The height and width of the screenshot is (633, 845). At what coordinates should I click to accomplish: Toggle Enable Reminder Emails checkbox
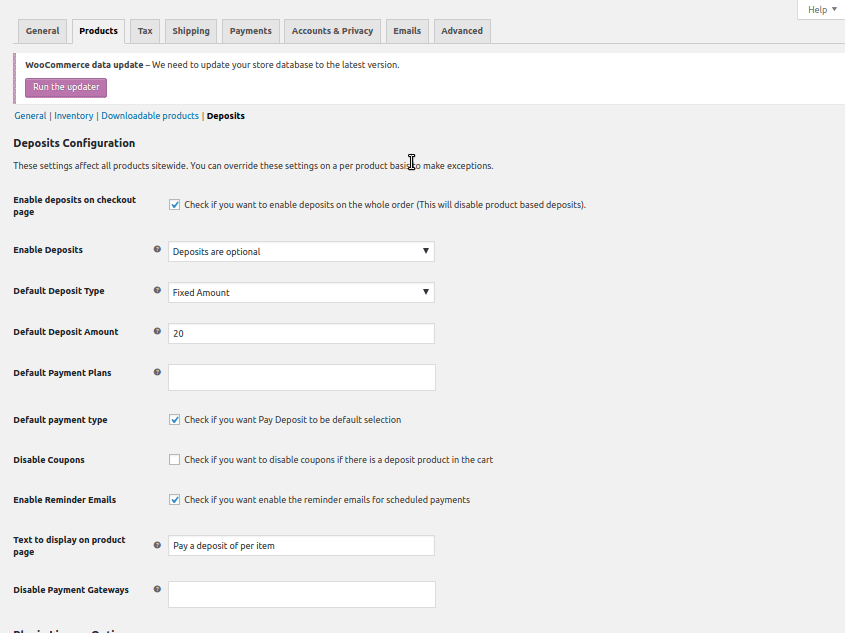point(175,500)
